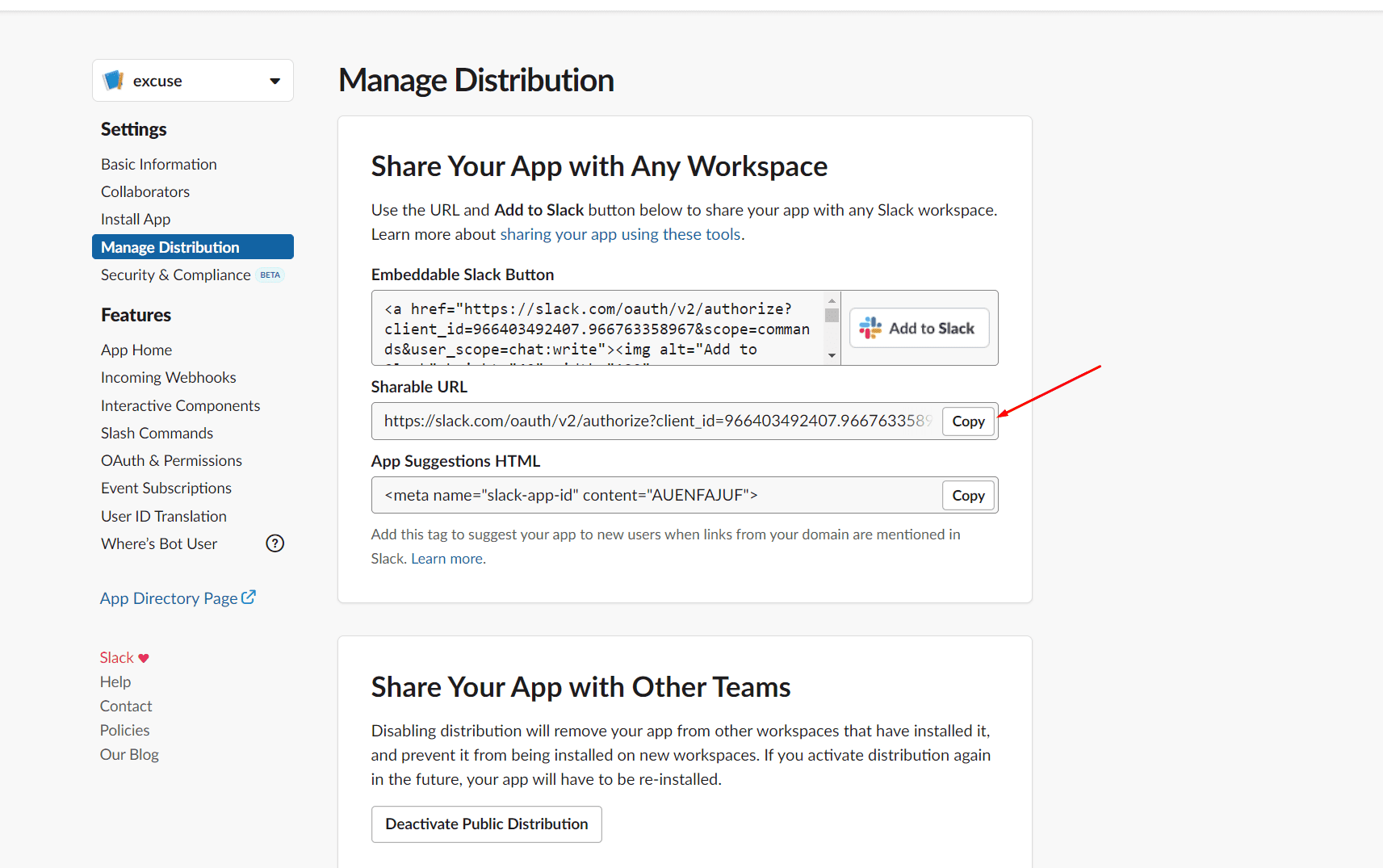Open App Home feature
The image size is (1383, 868).
click(x=136, y=350)
